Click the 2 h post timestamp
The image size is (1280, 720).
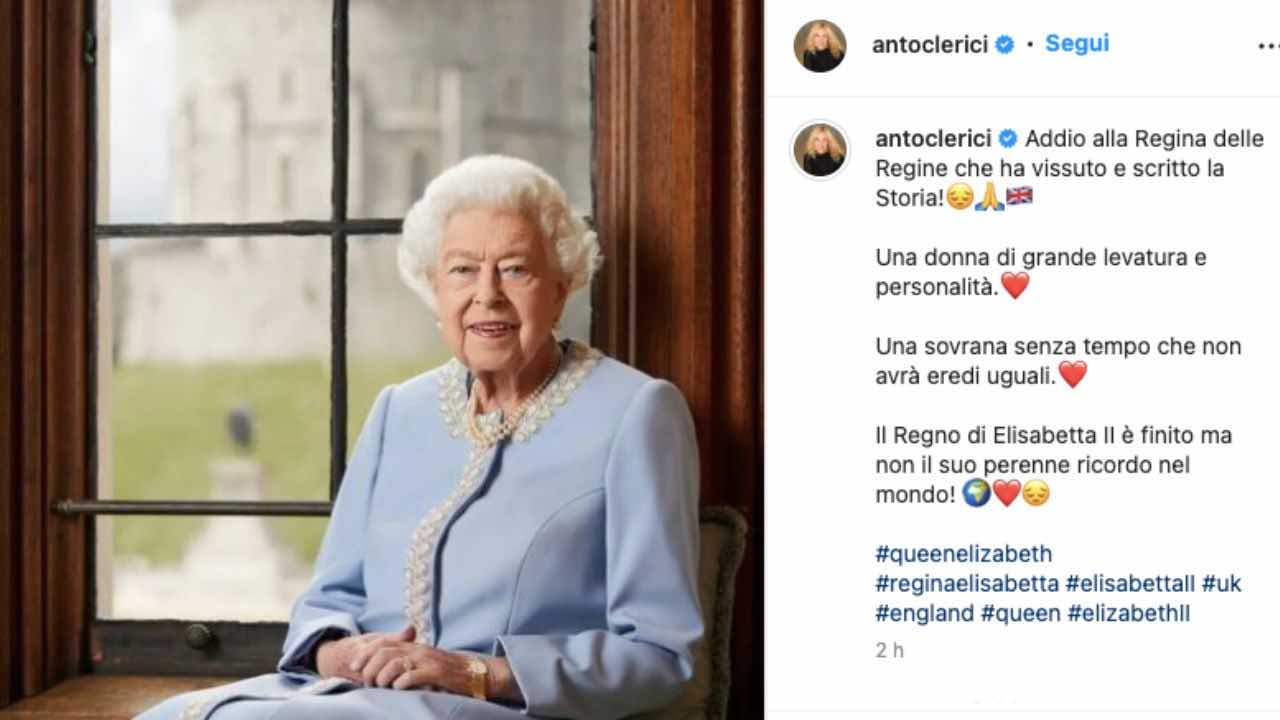pyautogui.click(x=889, y=651)
